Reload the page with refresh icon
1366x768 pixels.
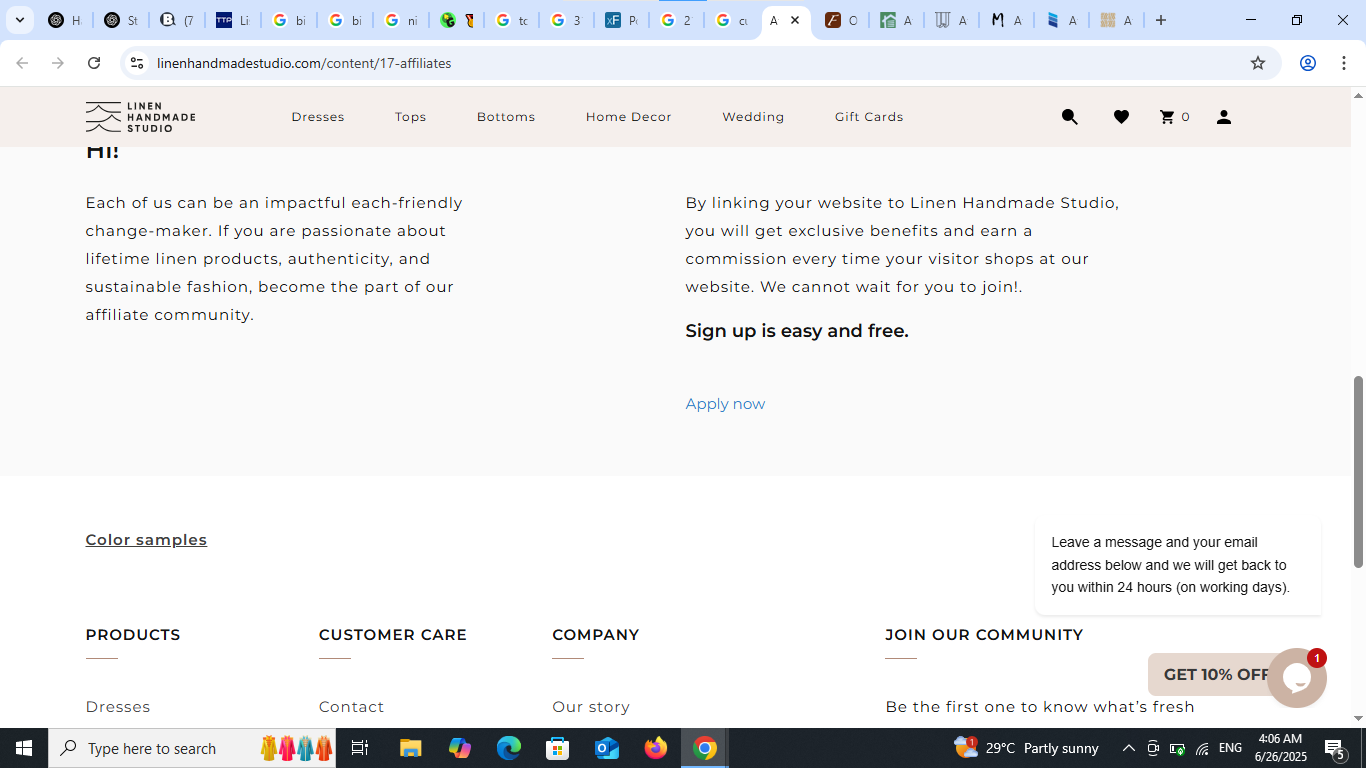click(94, 63)
